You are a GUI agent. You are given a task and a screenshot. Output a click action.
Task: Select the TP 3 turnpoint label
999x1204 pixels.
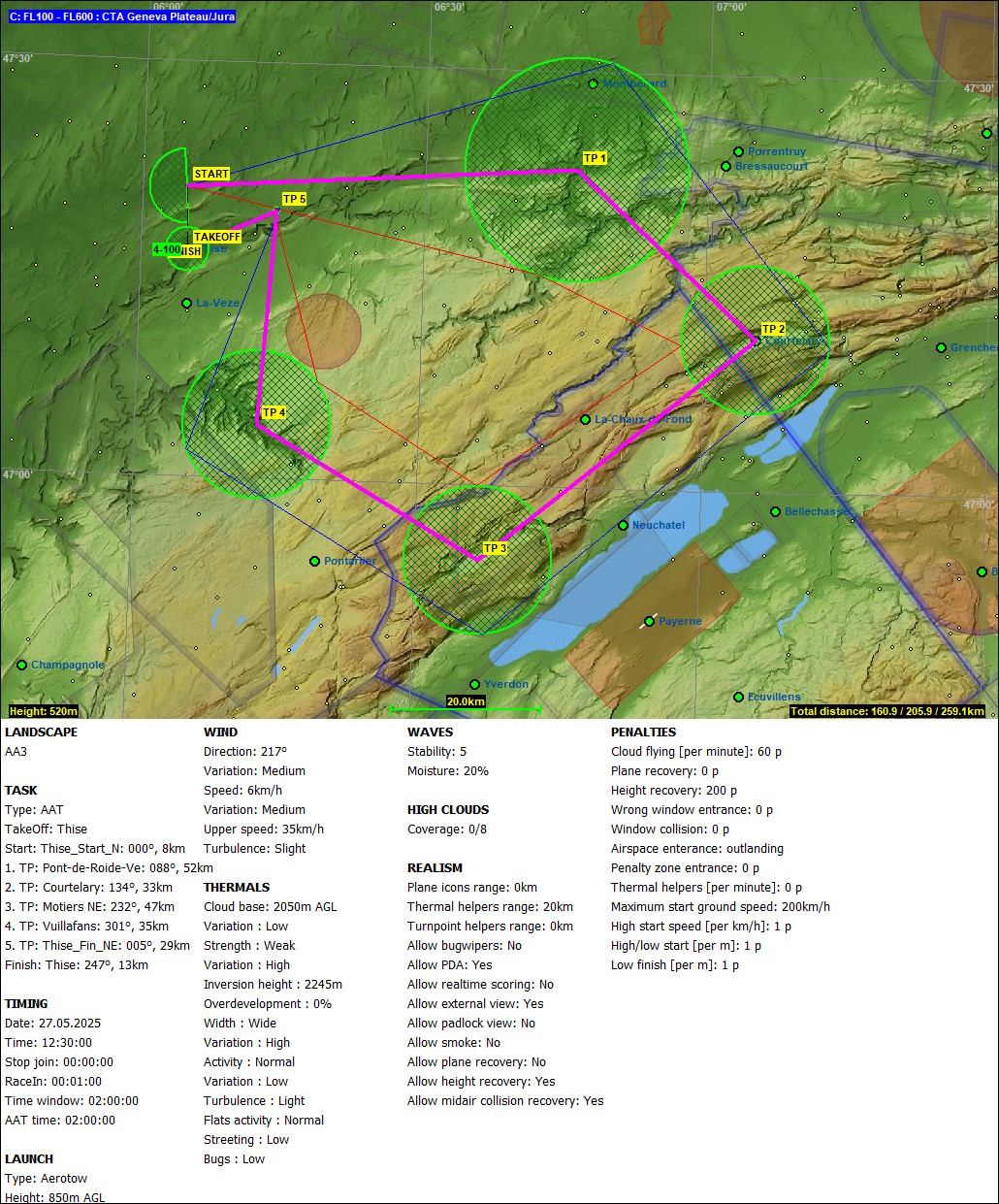point(495,549)
